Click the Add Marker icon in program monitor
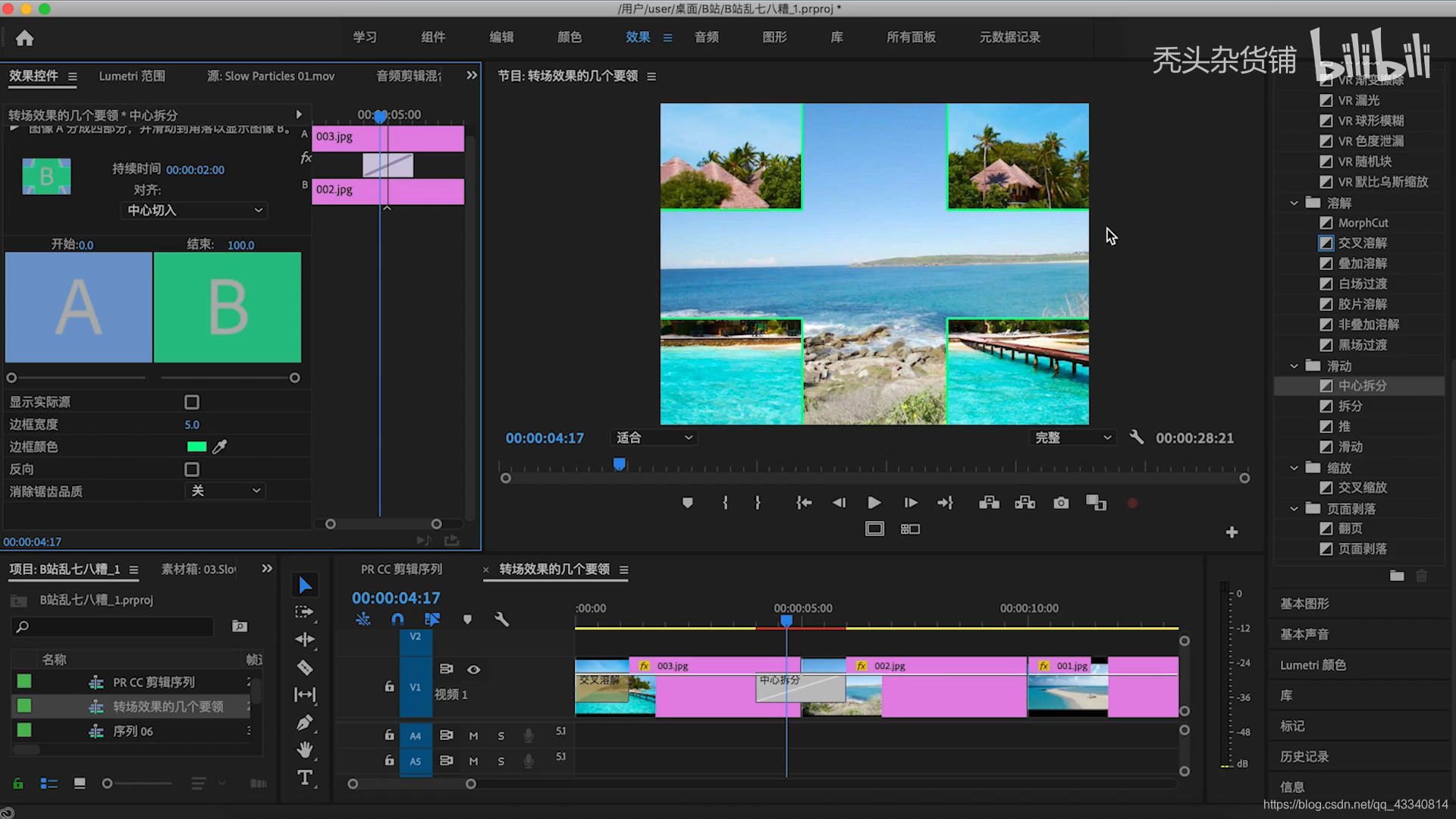Viewport: 1456px width, 819px height. (x=687, y=503)
